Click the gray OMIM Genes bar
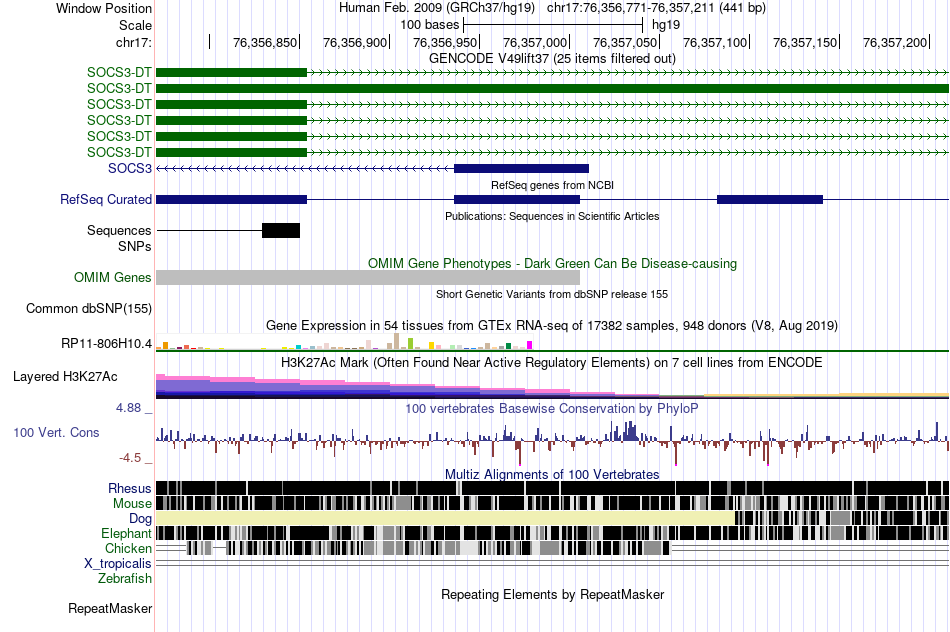Screen dimensions: 950x632 [x=368, y=278]
